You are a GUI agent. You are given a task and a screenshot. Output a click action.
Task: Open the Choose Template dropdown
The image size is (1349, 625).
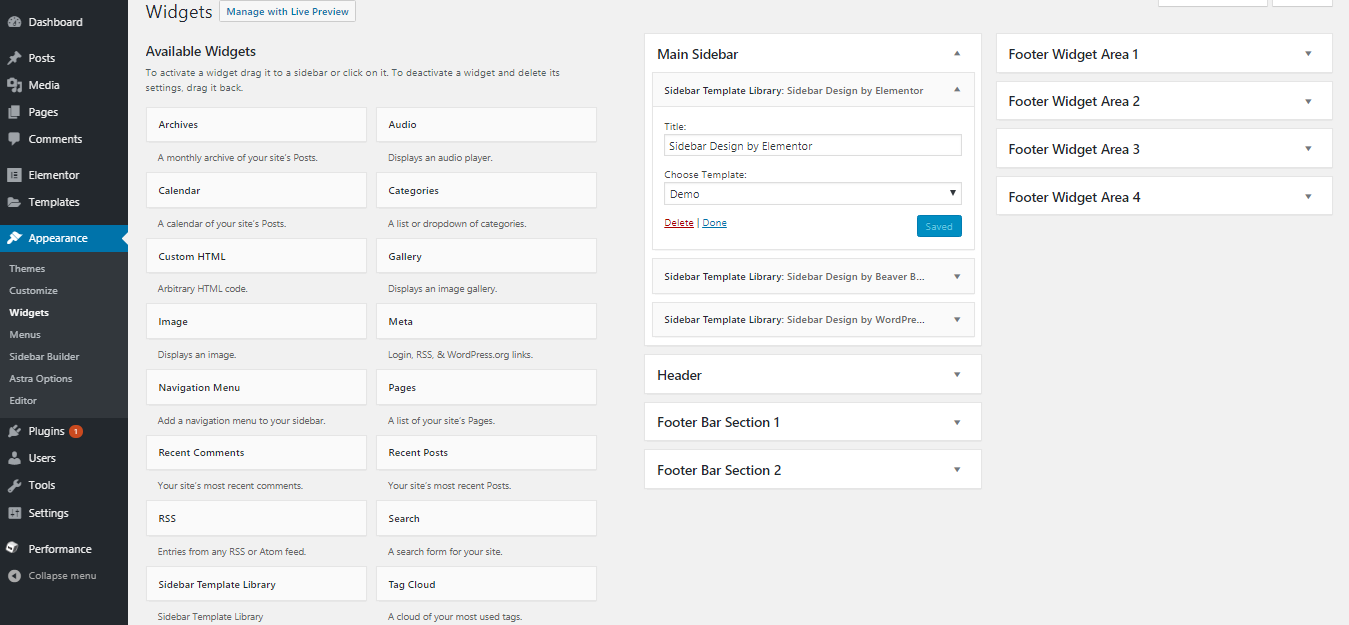click(812, 194)
